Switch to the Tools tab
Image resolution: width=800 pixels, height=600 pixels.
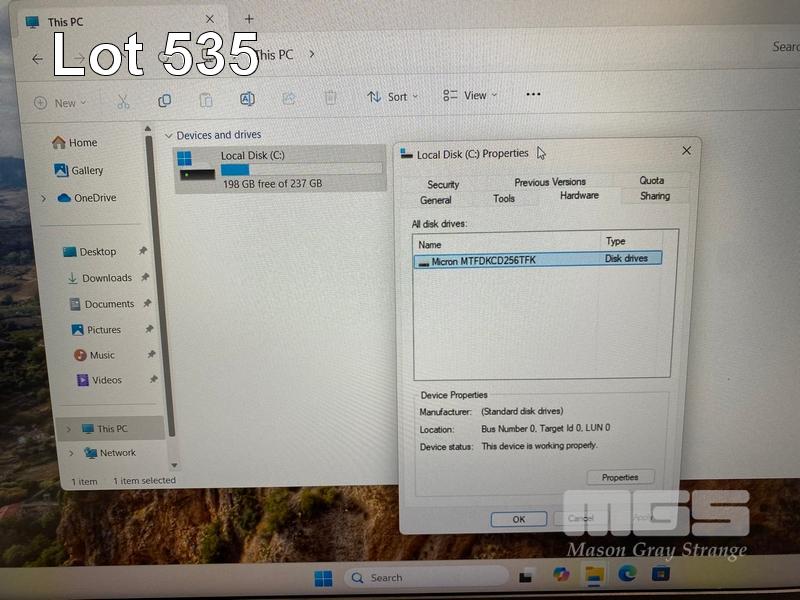click(504, 198)
